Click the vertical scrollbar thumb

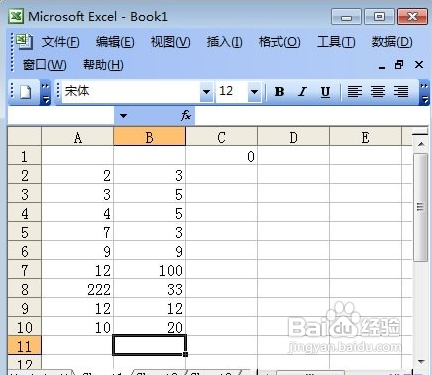pyautogui.click(x=421, y=207)
